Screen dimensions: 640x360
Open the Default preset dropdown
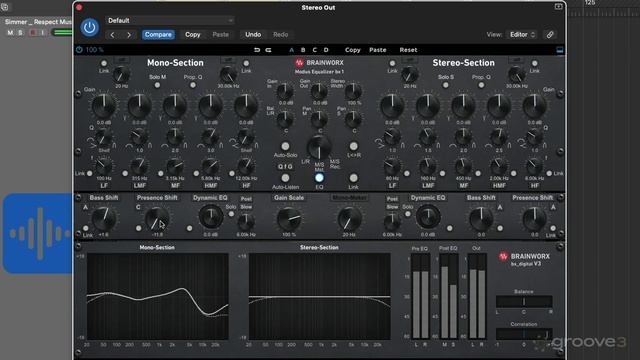(170, 20)
